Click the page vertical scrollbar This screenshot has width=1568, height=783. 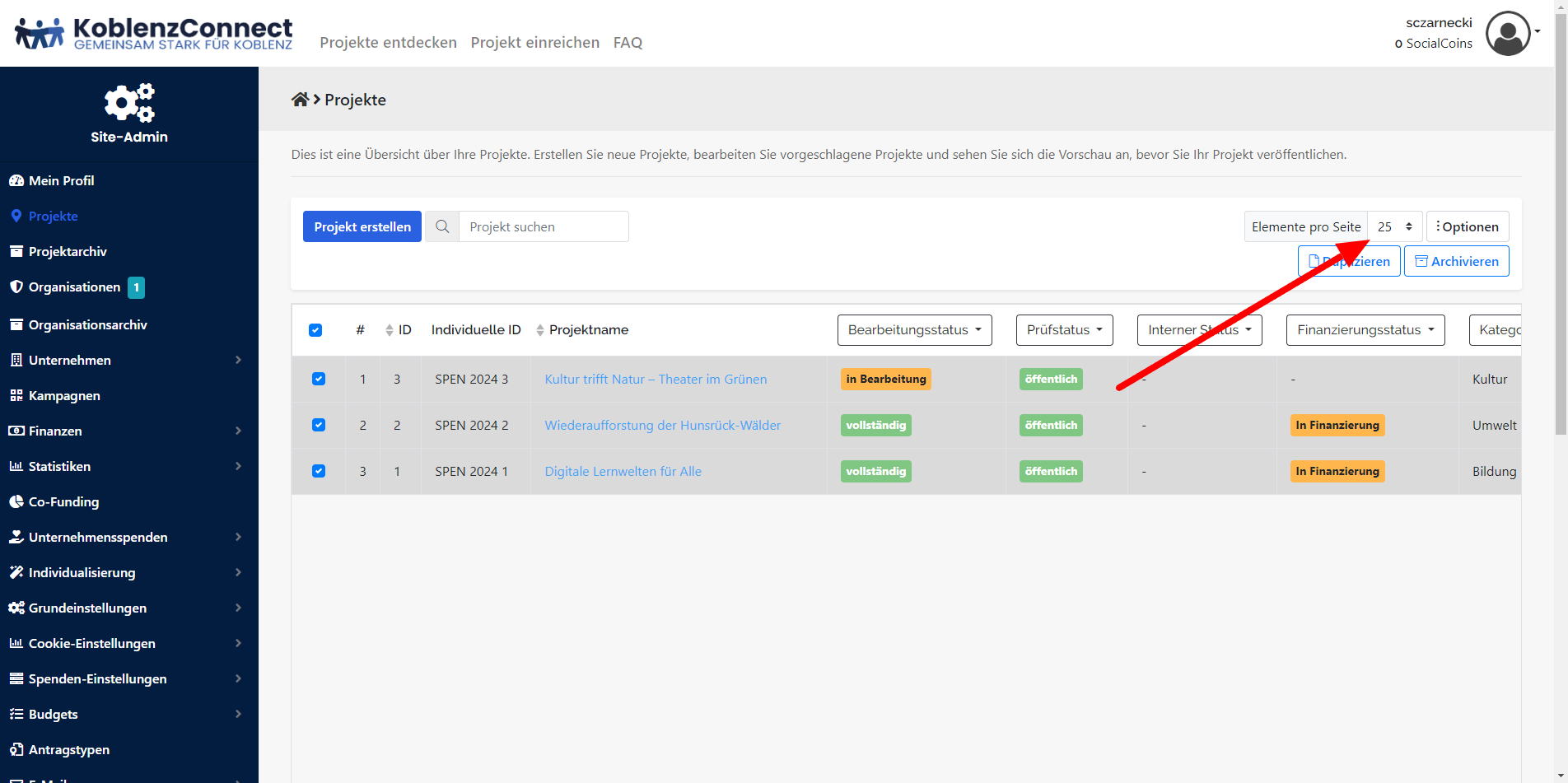(1561, 247)
